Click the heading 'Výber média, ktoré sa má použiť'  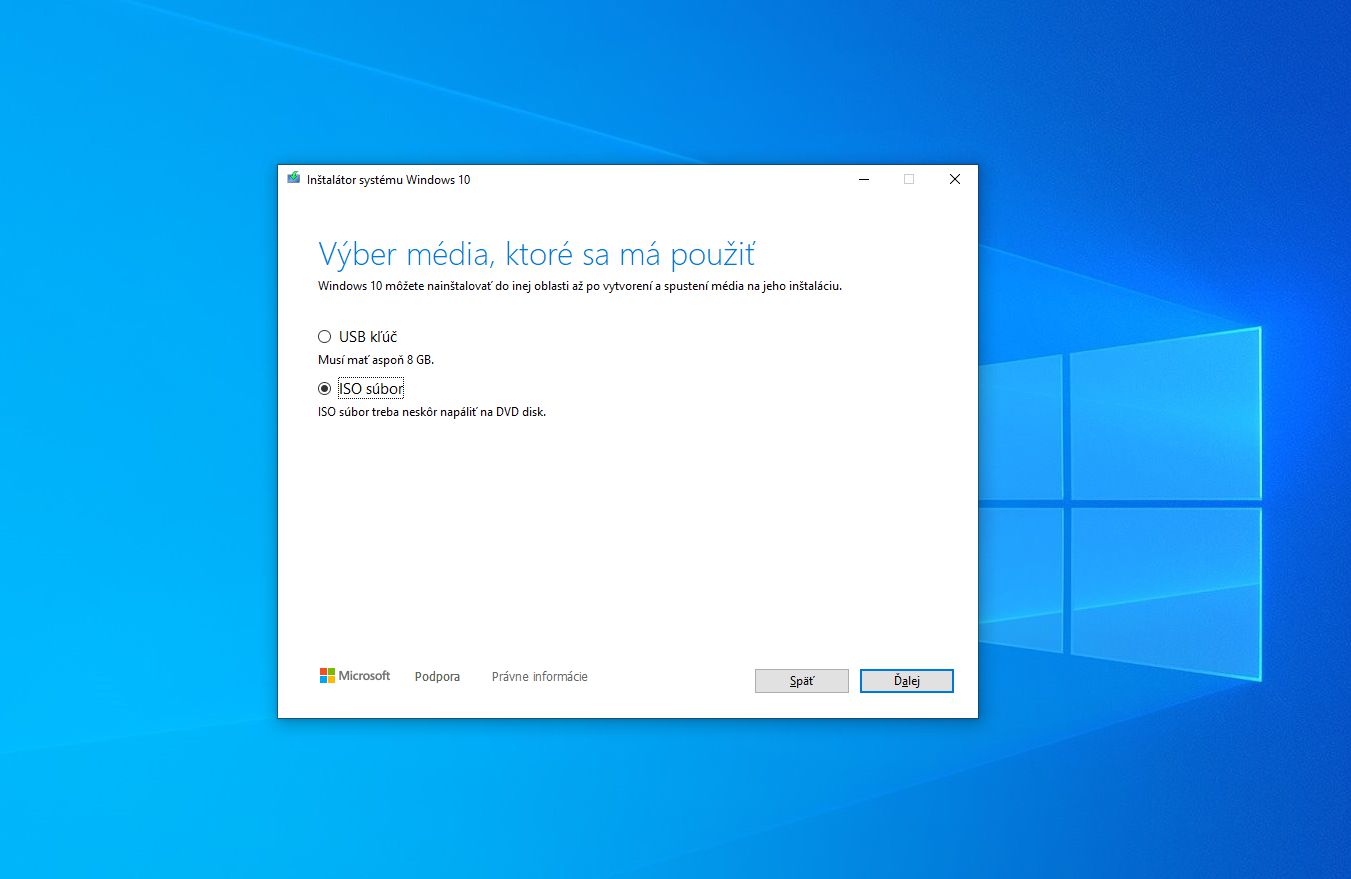[536, 253]
